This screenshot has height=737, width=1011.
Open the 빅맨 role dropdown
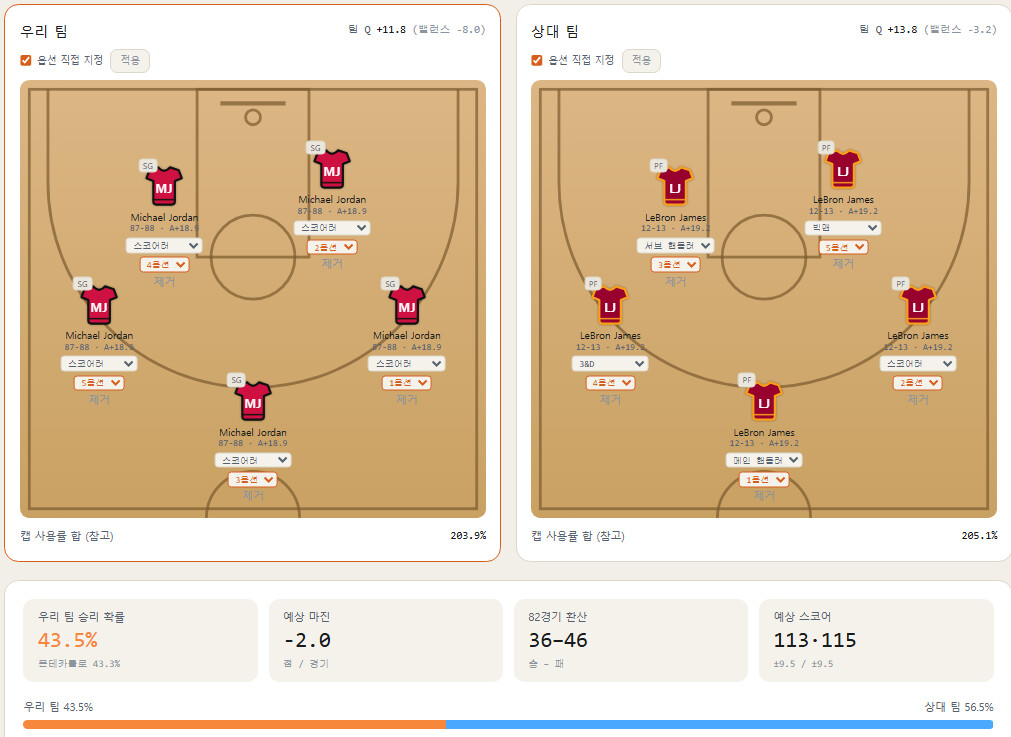[843, 228]
